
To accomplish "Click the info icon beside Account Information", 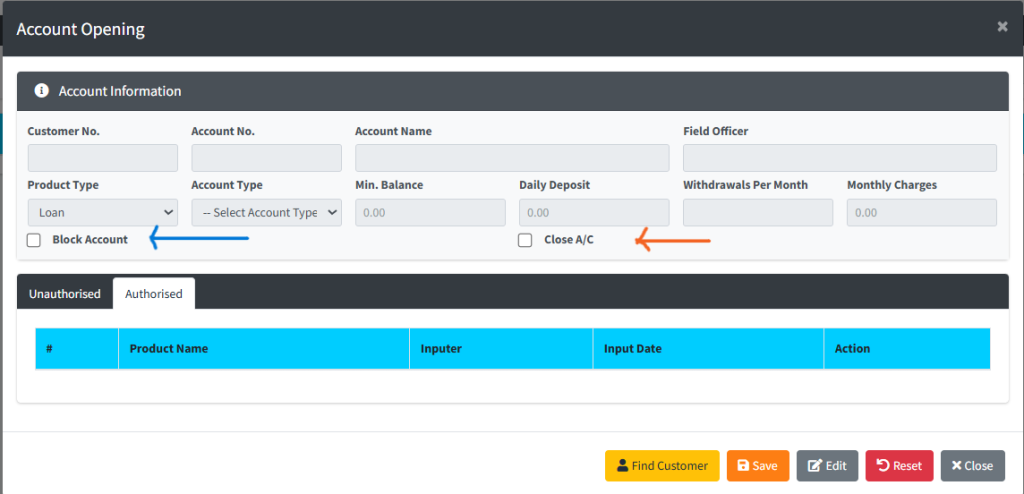I will pyautogui.click(x=42, y=91).
